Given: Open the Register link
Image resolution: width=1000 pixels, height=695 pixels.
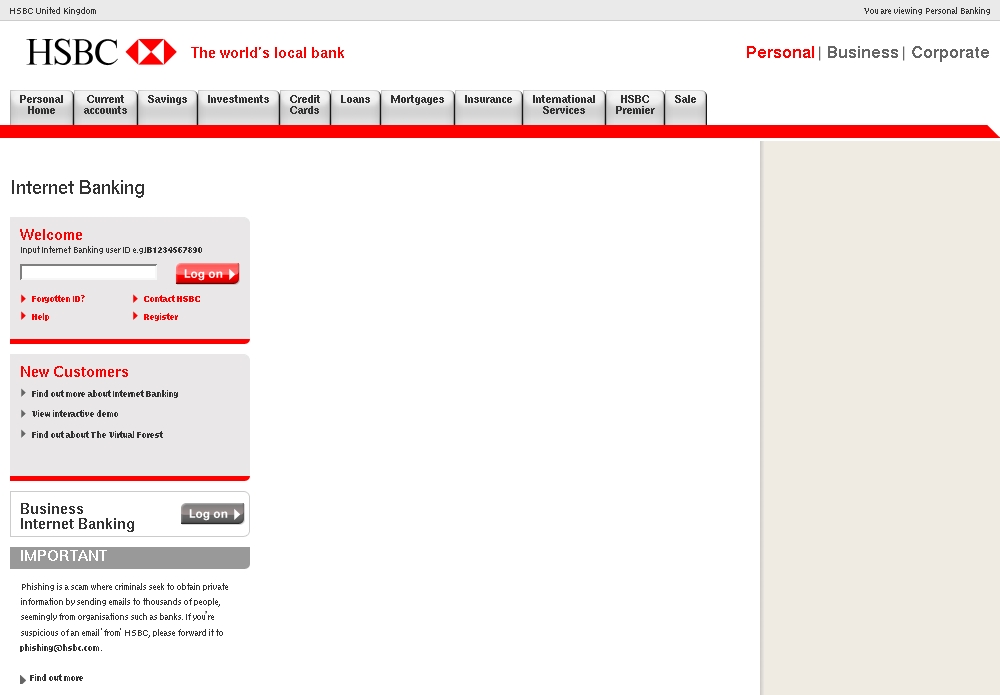Looking at the screenshot, I should (x=161, y=316).
